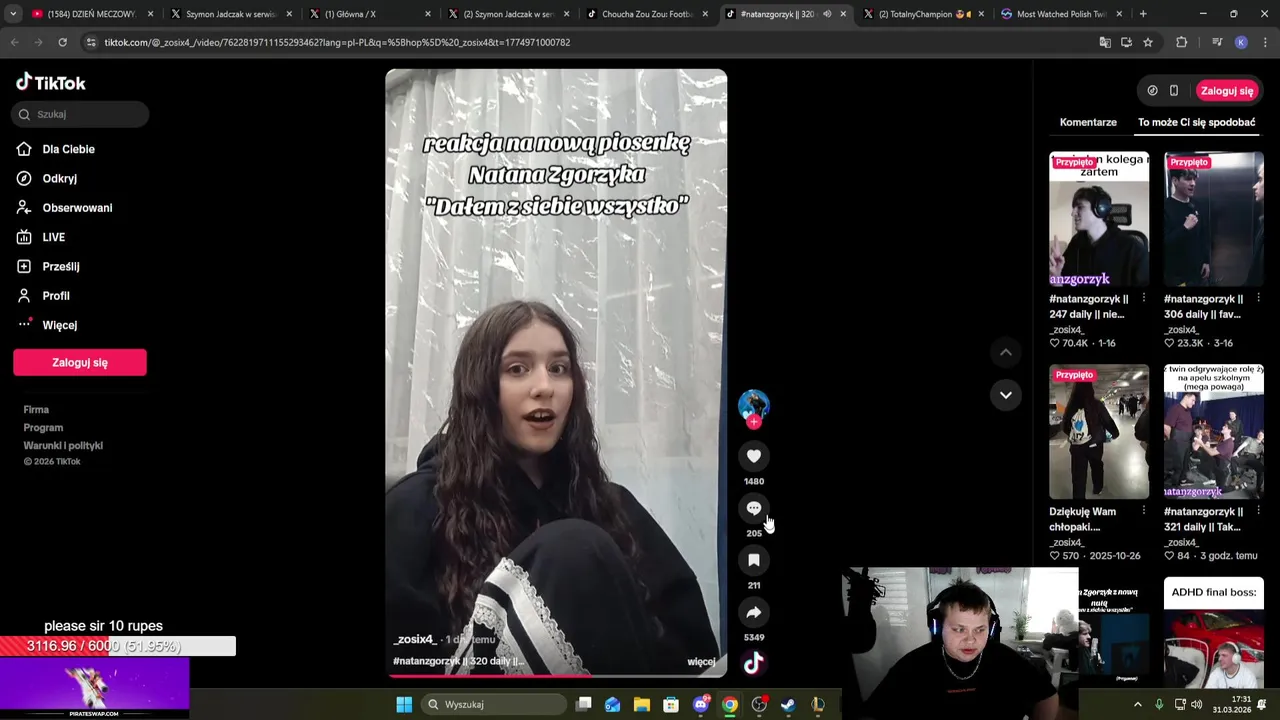Screen dimensions: 1280x720
Task: Open Windows Start menu
Action: [404, 704]
